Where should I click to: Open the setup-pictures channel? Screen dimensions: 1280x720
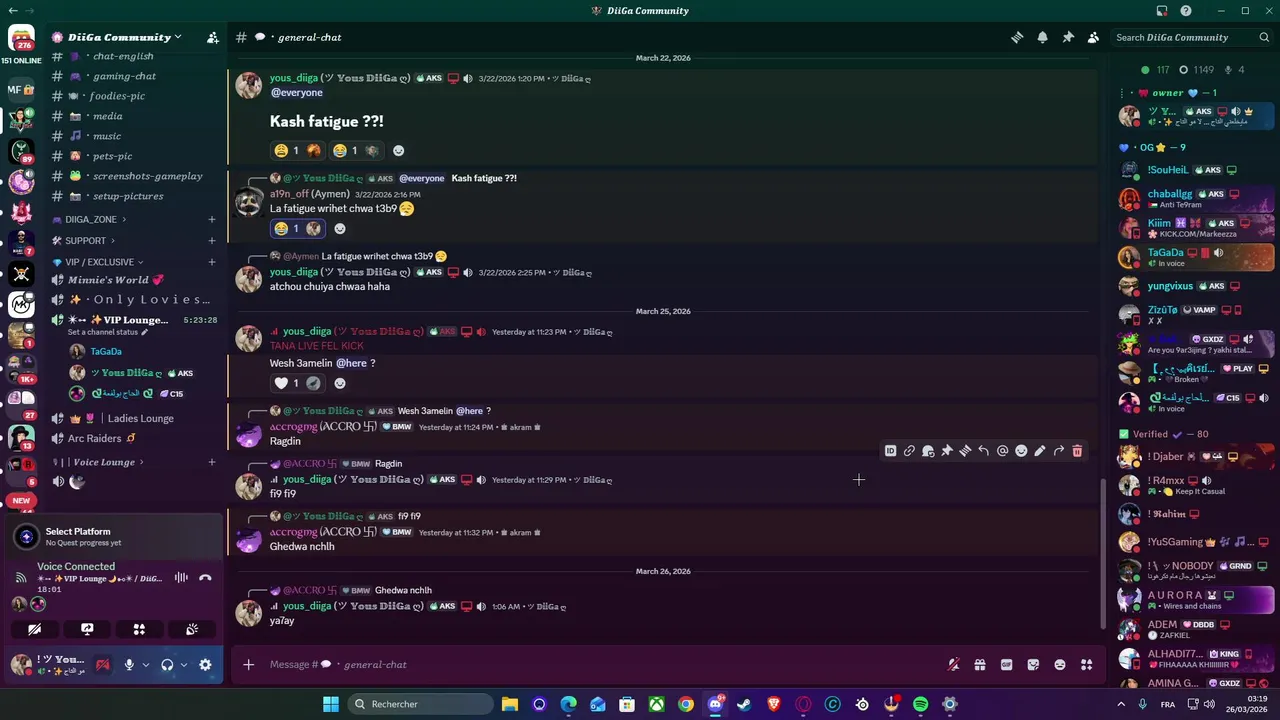click(x=128, y=196)
